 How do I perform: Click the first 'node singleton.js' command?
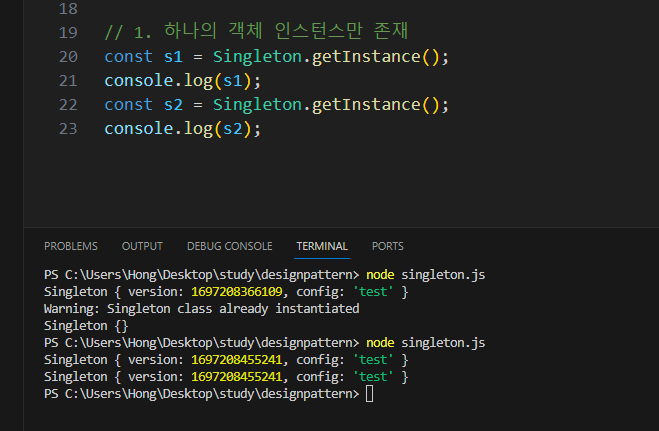[425, 275]
